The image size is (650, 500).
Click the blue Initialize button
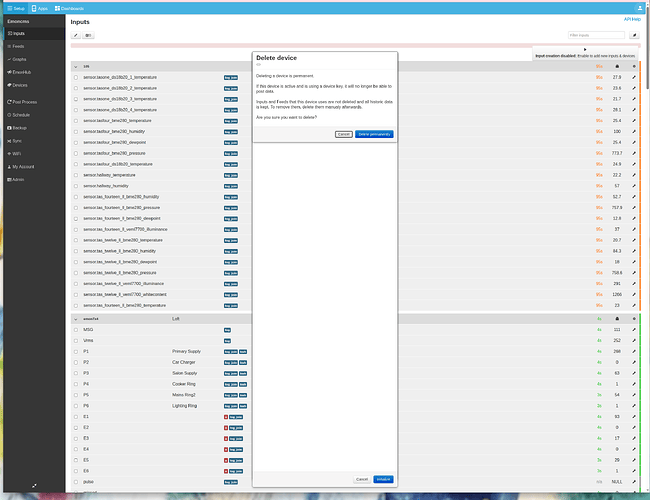pos(383,479)
